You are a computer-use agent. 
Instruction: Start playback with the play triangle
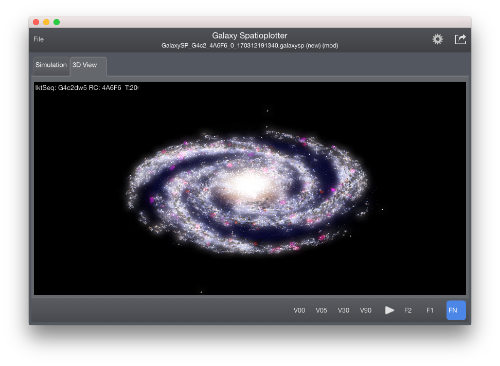point(389,310)
